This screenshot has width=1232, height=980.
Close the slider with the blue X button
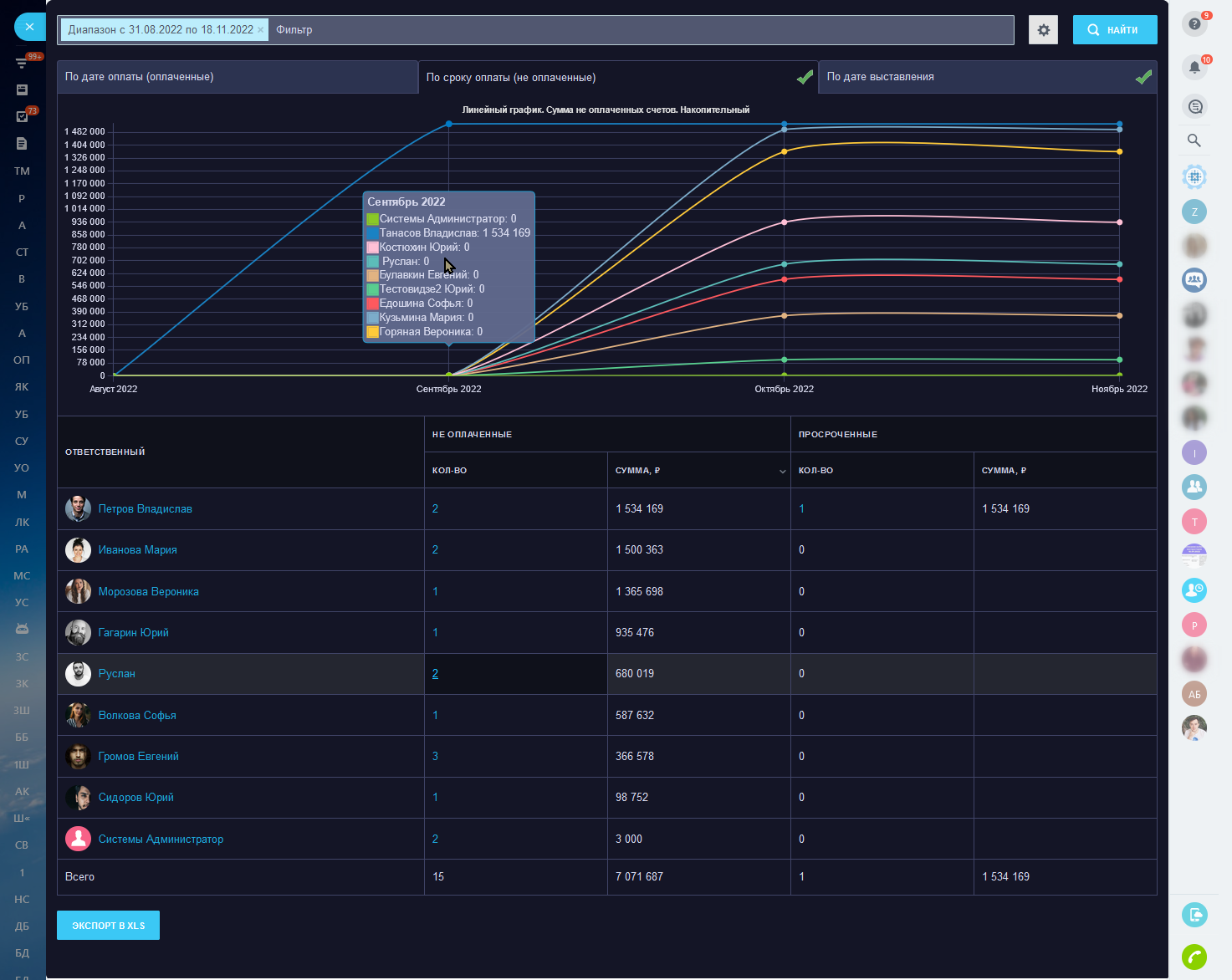click(x=29, y=27)
